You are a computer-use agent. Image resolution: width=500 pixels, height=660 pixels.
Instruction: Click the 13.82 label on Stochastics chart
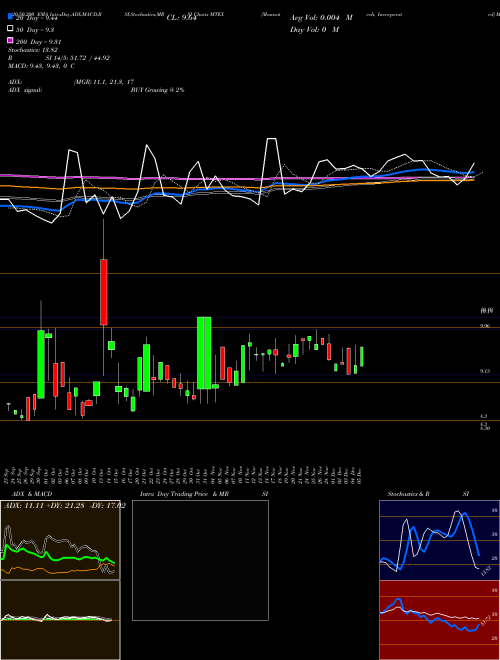click(x=485, y=572)
